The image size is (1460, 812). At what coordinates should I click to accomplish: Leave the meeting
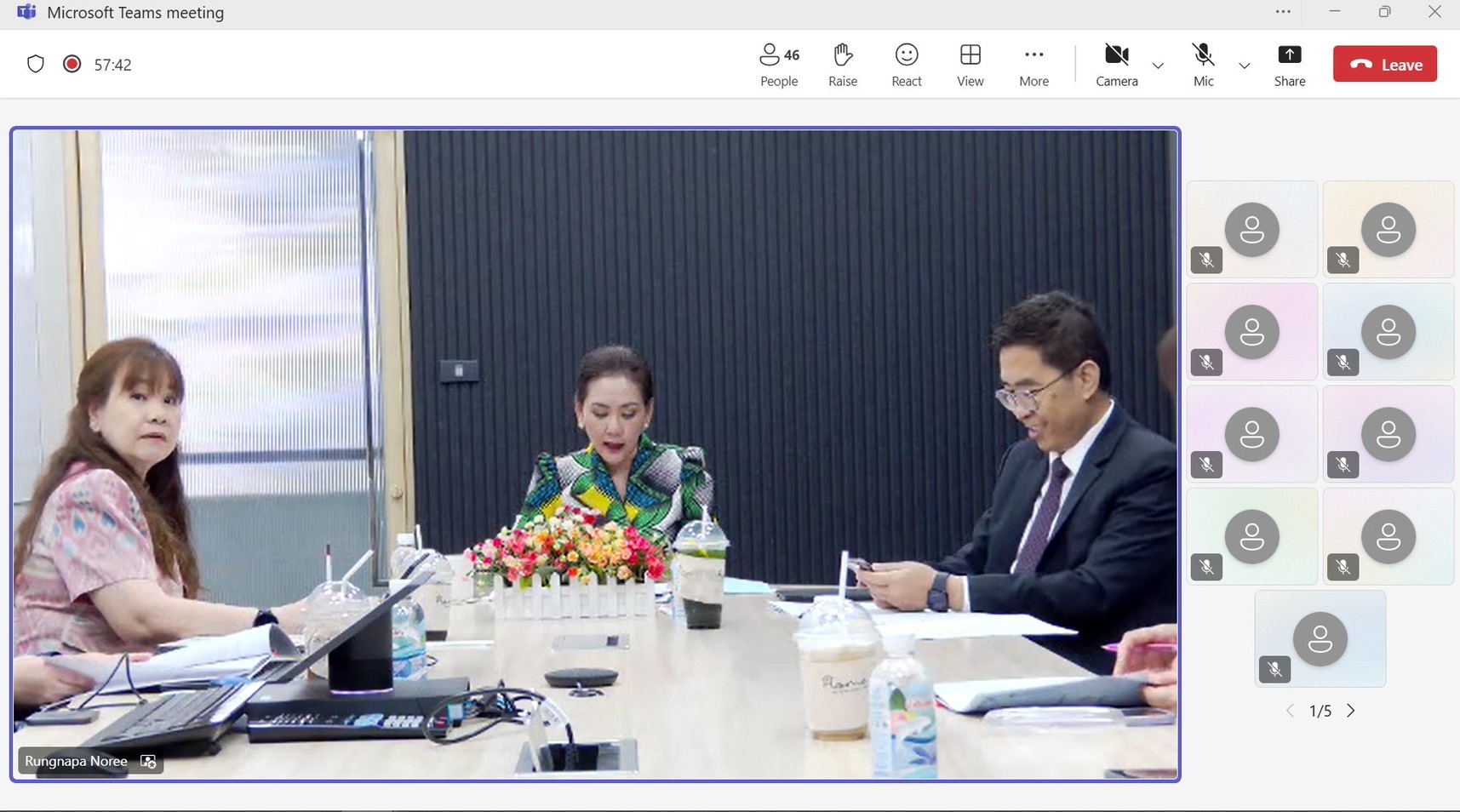pos(1384,65)
